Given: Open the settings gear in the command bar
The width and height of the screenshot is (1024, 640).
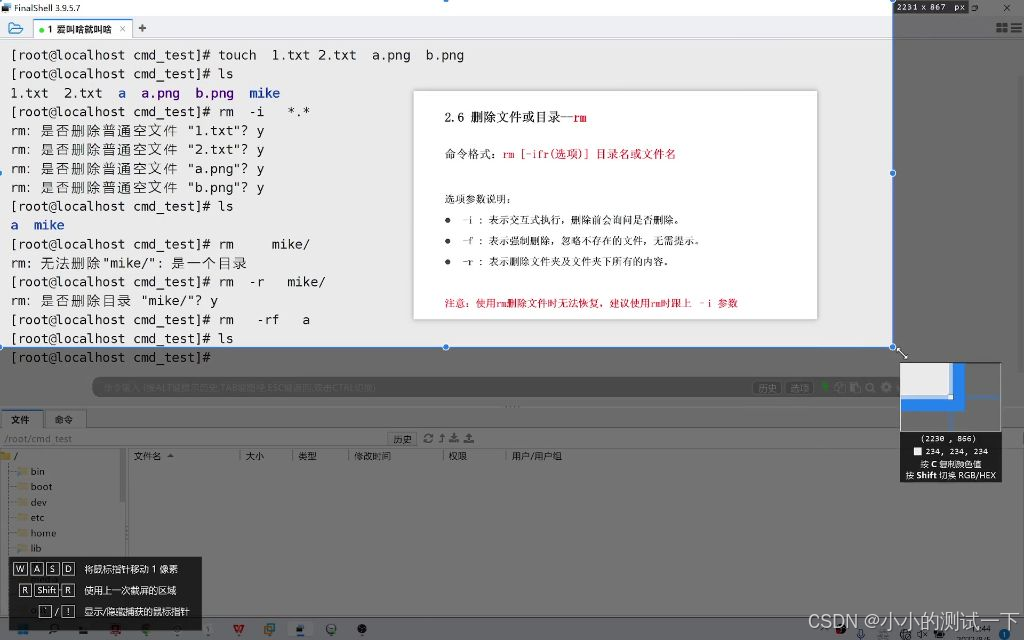Looking at the screenshot, I should (x=886, y=388).
